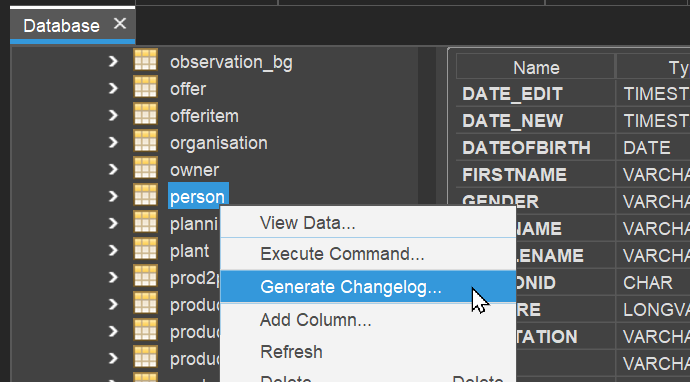Click the table icon beside planni row
690x382 pixels.
[145, 222]
